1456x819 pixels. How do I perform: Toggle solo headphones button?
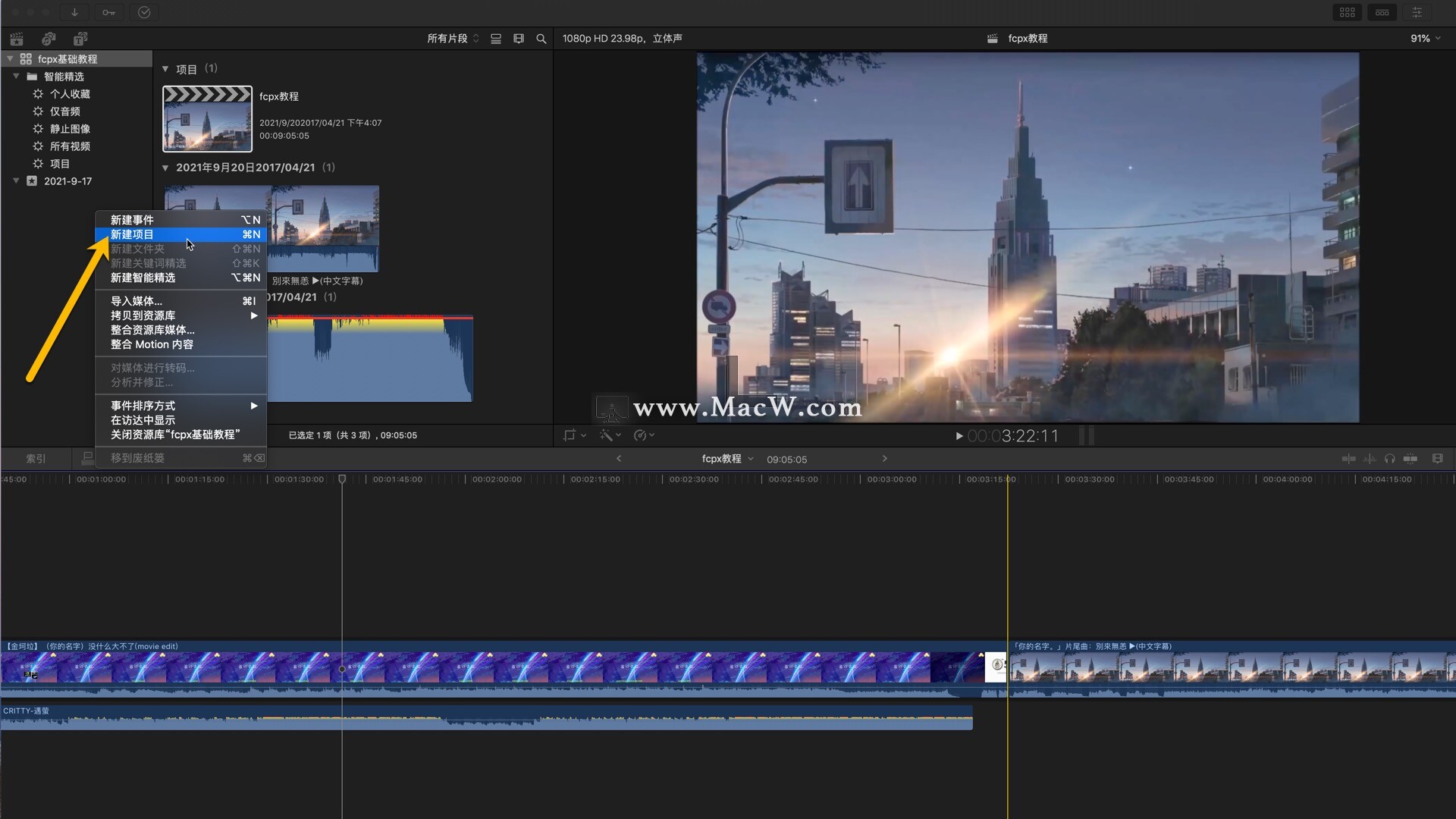pos(1389,459)
